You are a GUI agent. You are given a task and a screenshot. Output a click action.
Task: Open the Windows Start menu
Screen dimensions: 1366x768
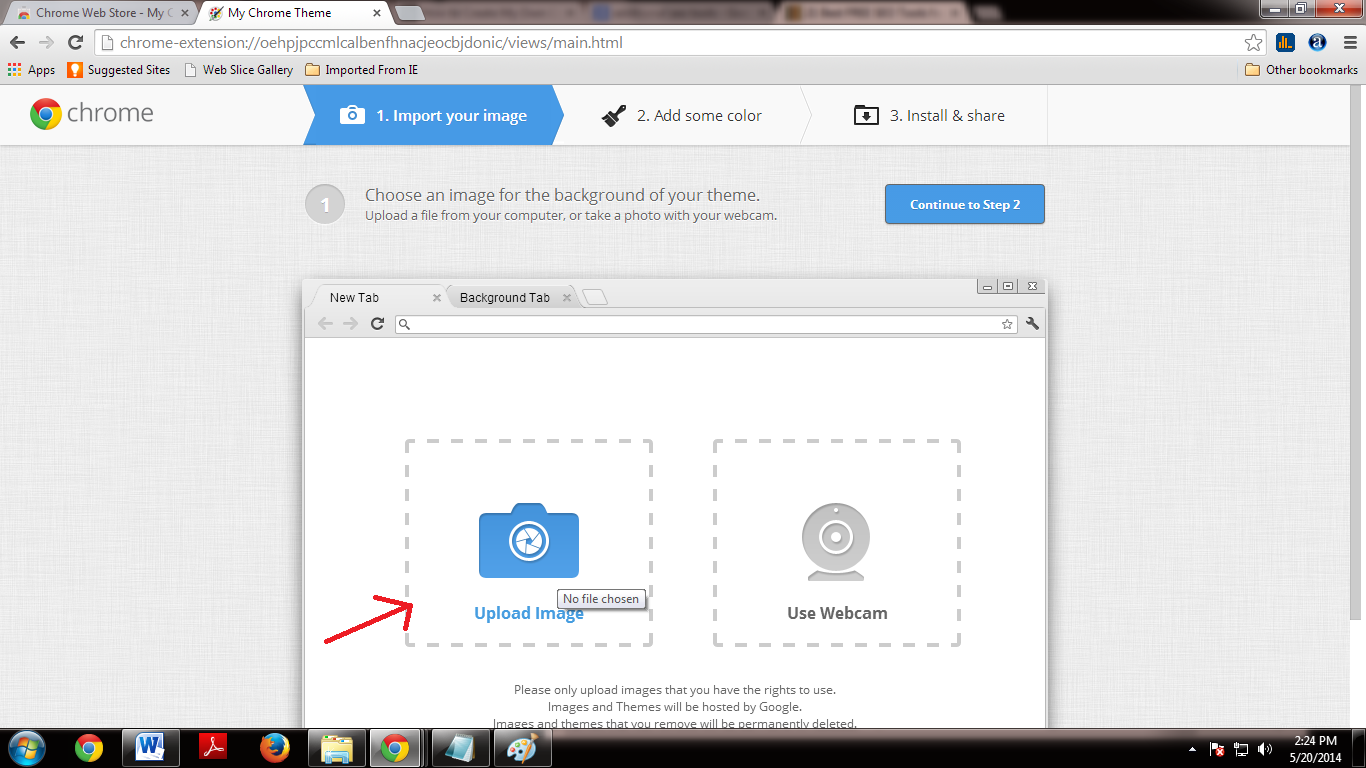click(26, 748)
